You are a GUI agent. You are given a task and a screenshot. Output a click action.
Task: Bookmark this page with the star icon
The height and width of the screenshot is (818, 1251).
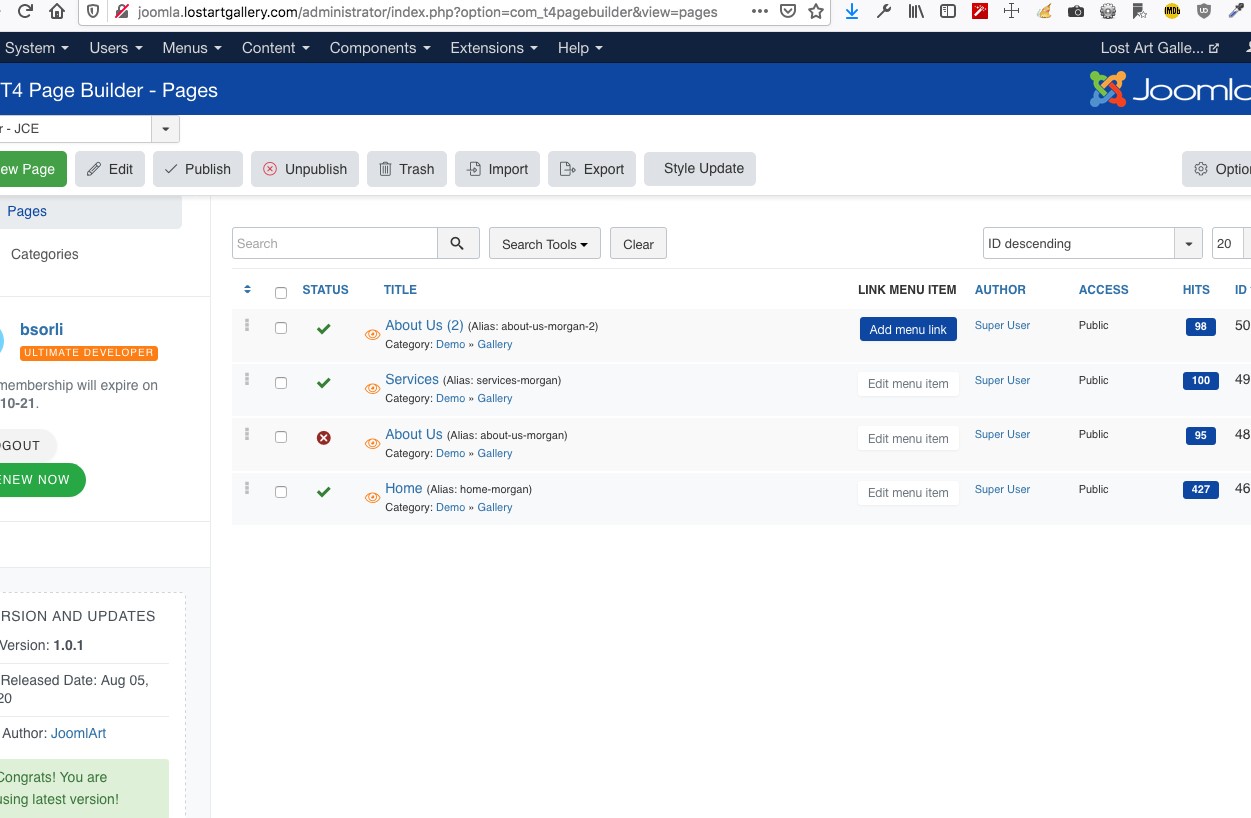(x=816, y=12)
